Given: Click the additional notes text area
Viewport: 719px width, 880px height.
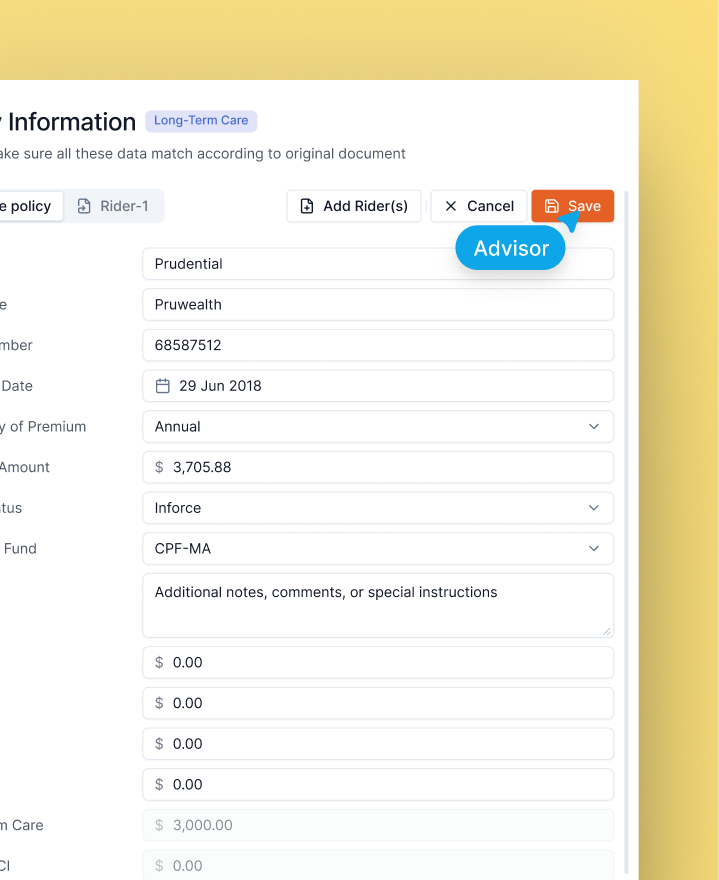Looking at the screenshot, I should 377,605.
